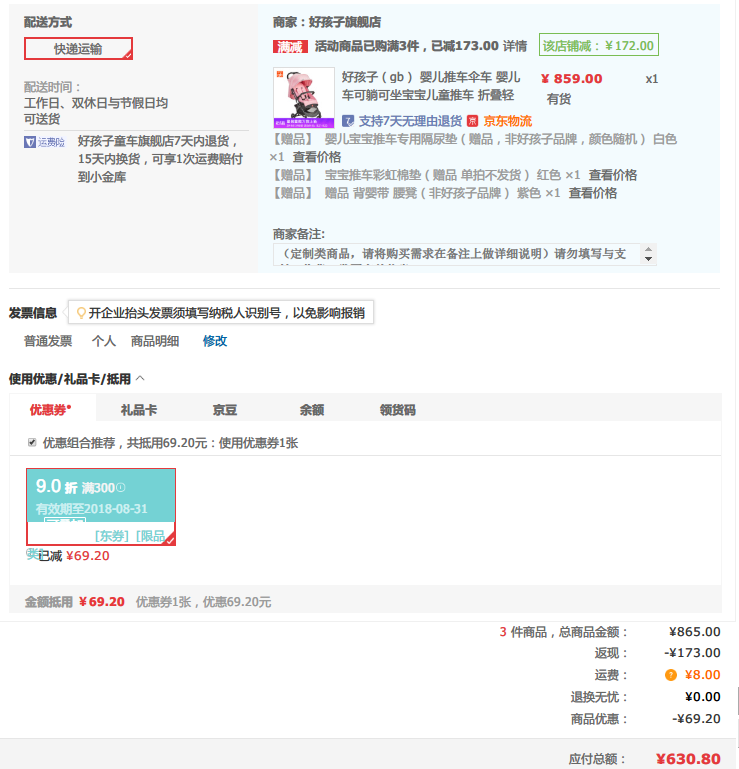Click into the 商家备注 text box
The width and height of the screenshot is (739, 769).
click(457, 254)
